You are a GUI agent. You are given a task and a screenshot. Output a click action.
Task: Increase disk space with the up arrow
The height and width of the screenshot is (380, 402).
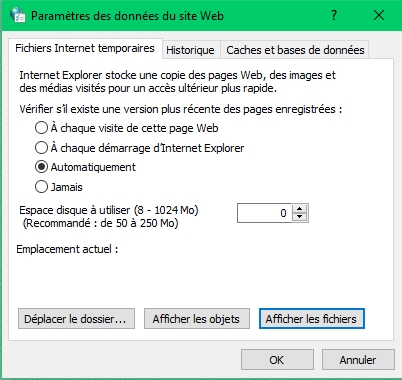point(300,209)
